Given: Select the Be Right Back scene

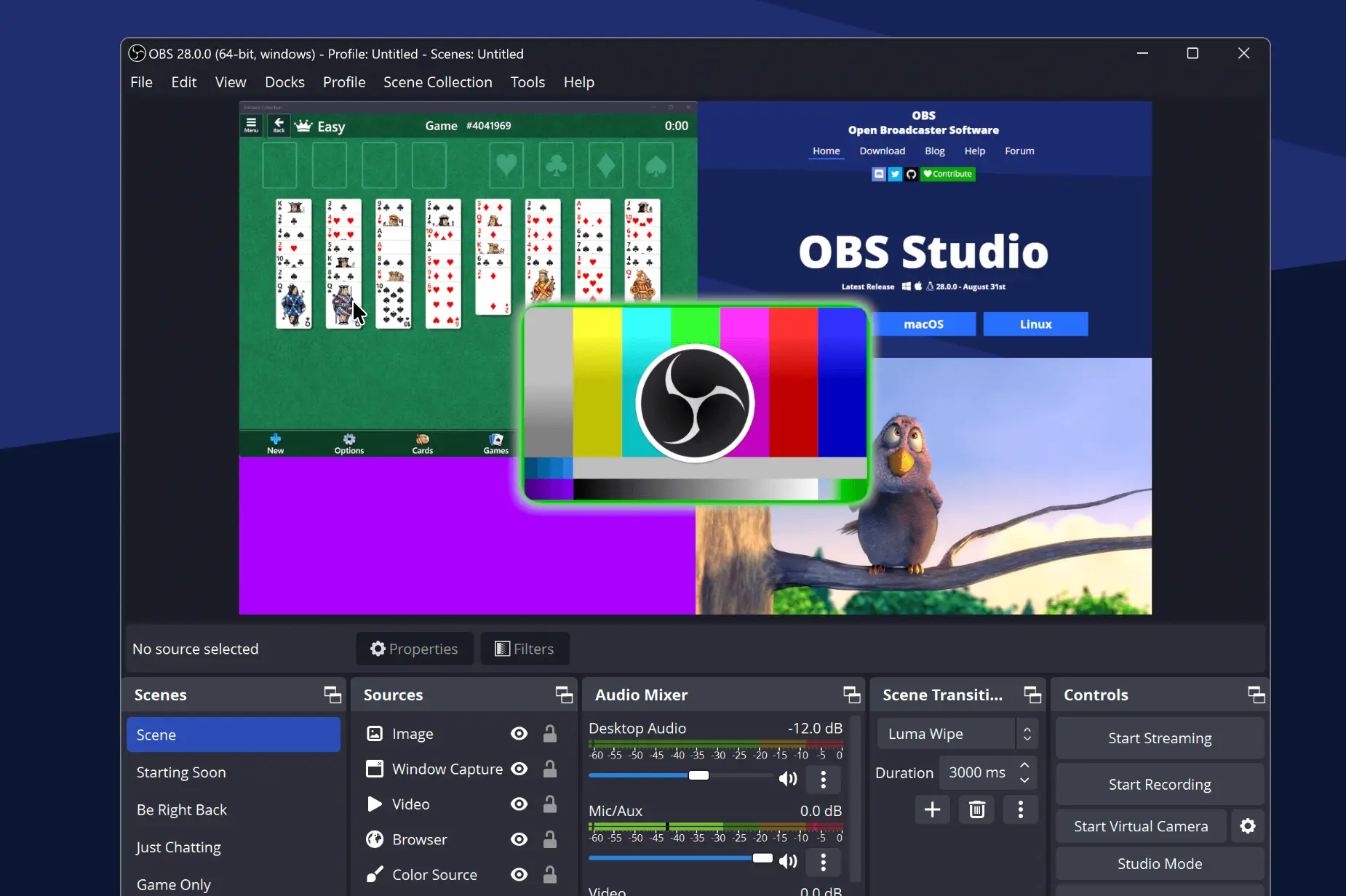Looking at the screenshot, I should pos(234,809).
